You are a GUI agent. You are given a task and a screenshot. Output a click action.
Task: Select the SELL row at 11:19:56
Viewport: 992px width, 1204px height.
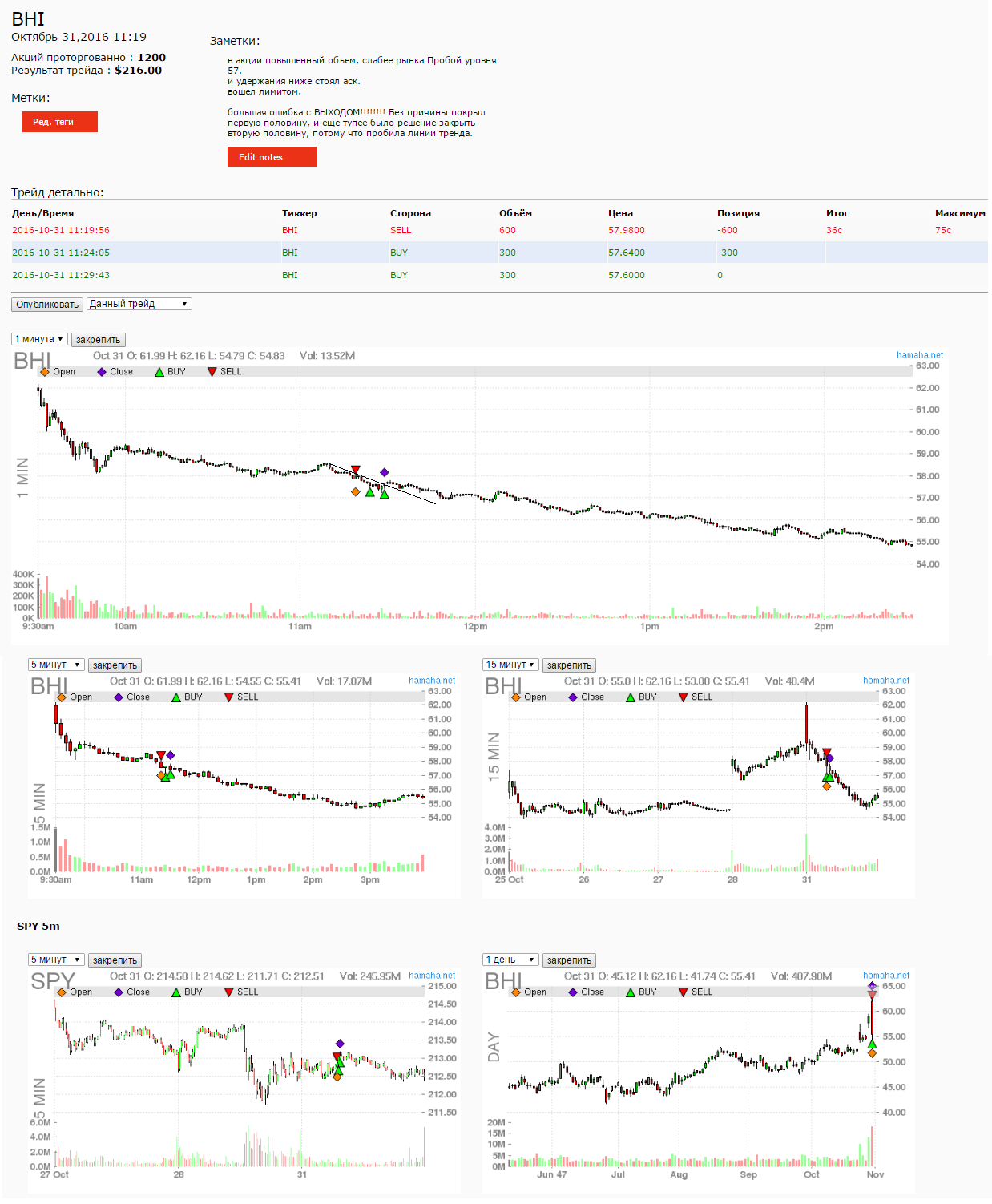(499, 230)
